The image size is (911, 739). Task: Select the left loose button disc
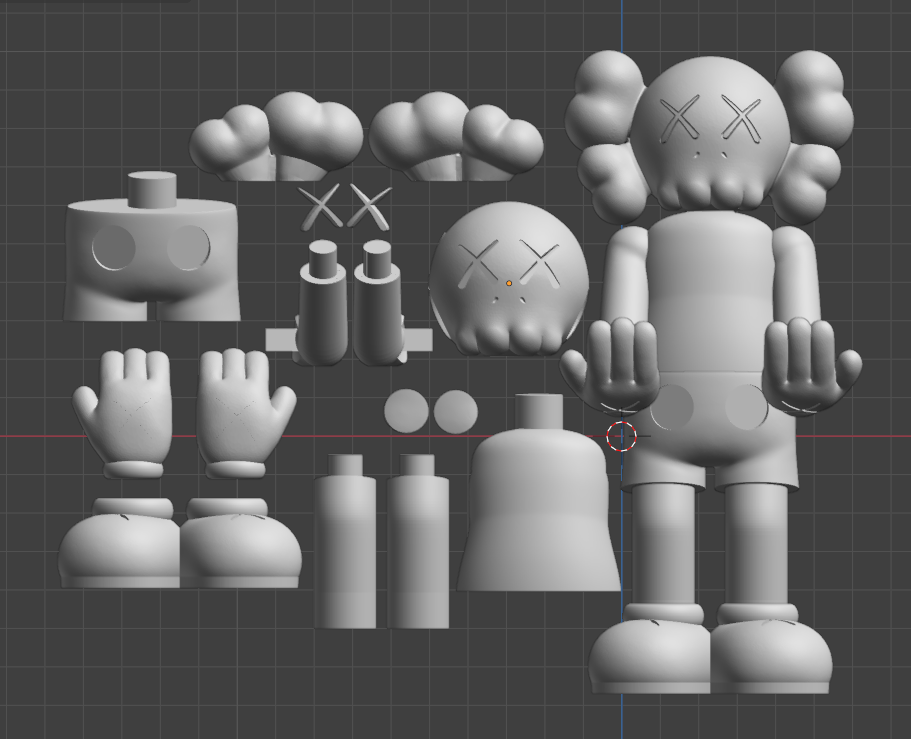pyautogui.click(x=406, y=411)
